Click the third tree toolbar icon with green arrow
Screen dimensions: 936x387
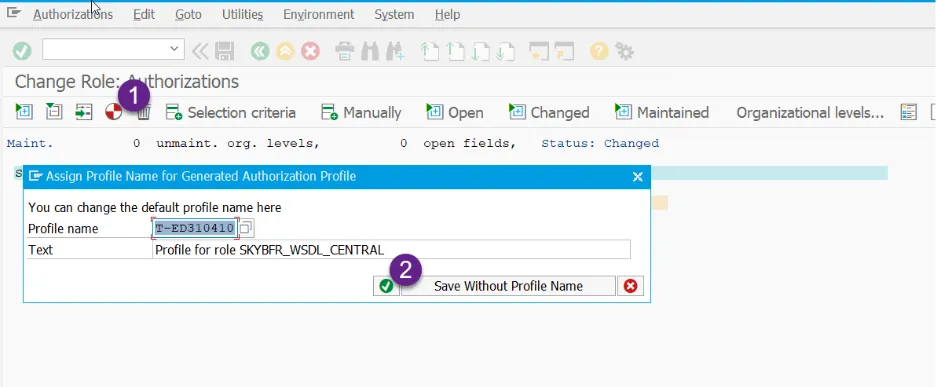coord(84,112)
